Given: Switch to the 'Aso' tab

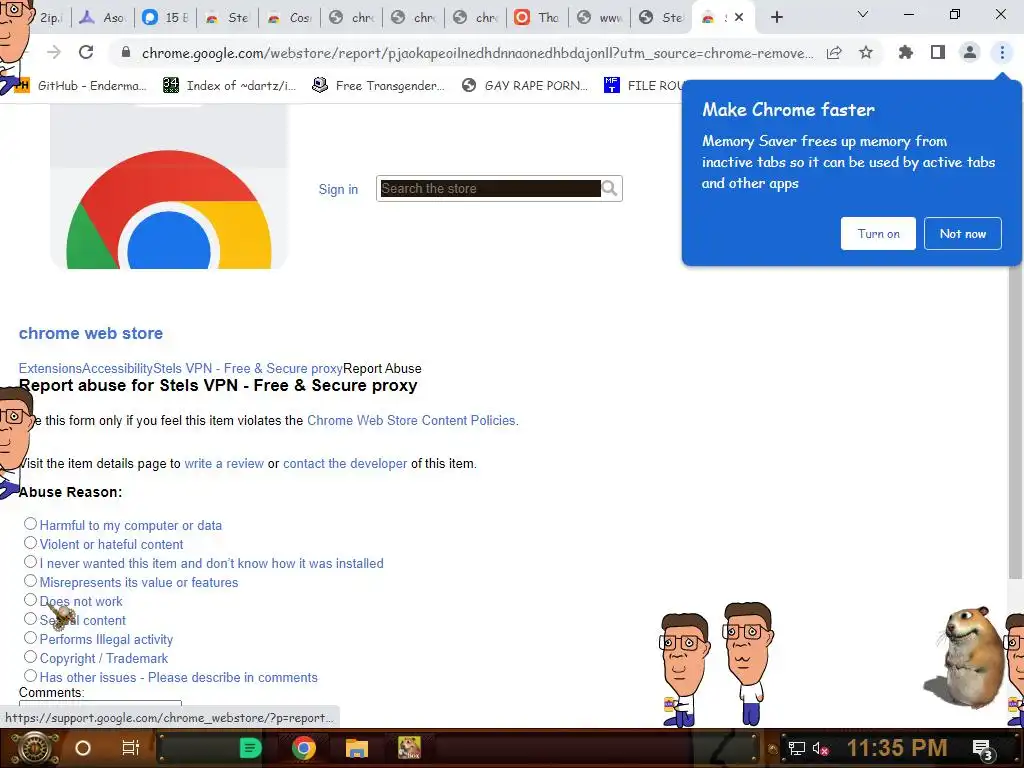Looking at the screenshot, I should (103, 18).
